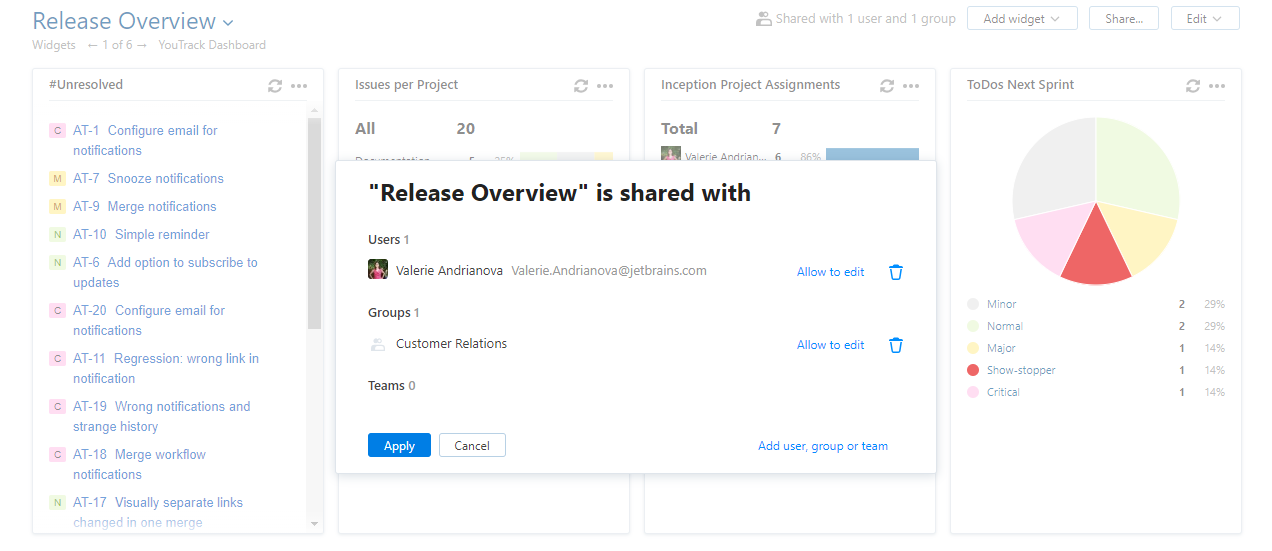Open issue AT-17 Visually separate links
The width and height of the screenshot is (1272, 551).
(158, 512)
